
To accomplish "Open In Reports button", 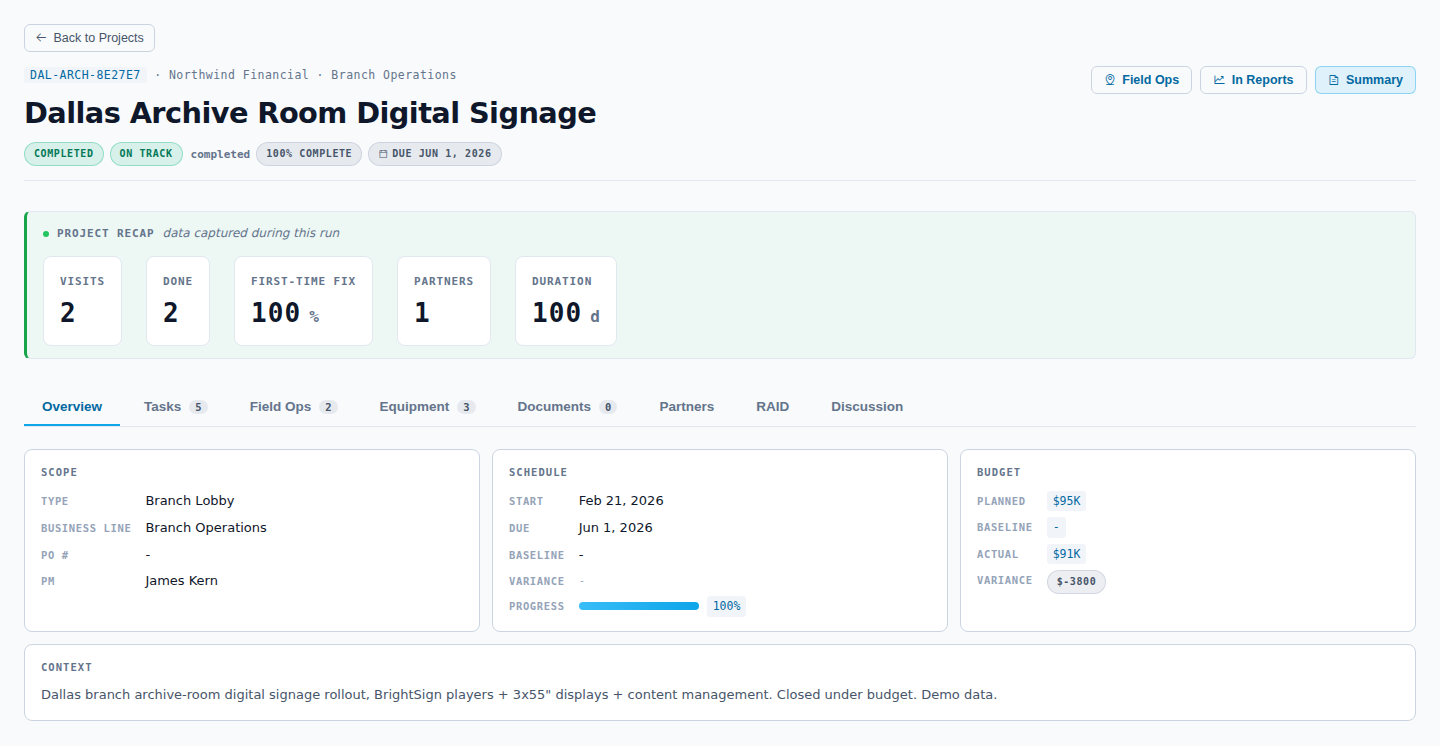I will pyautogui.click(x=1253, y=80).
